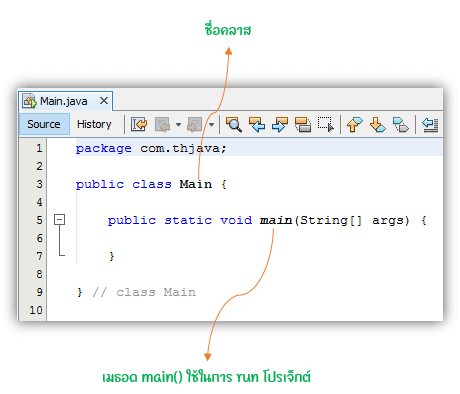Viewport: 460px width, 394px height.
Task: Switch to the Source view
Action: (44, 124)
